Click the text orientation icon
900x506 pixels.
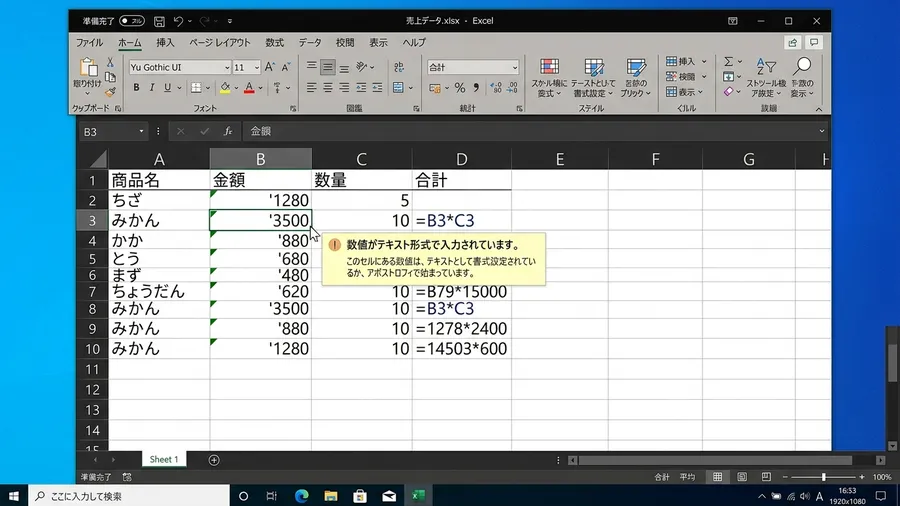362,67
